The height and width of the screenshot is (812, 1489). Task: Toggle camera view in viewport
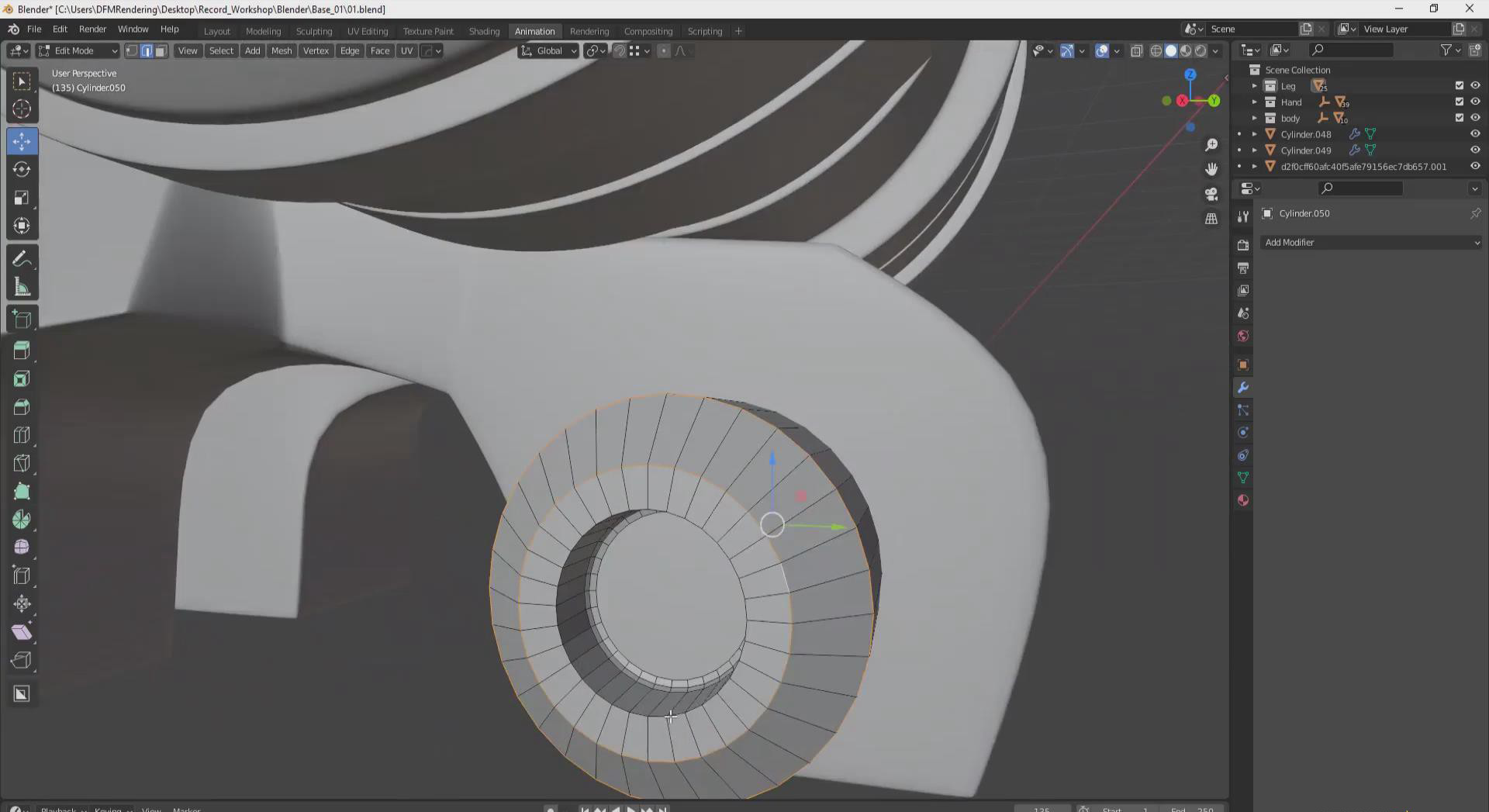point(1211,194)
